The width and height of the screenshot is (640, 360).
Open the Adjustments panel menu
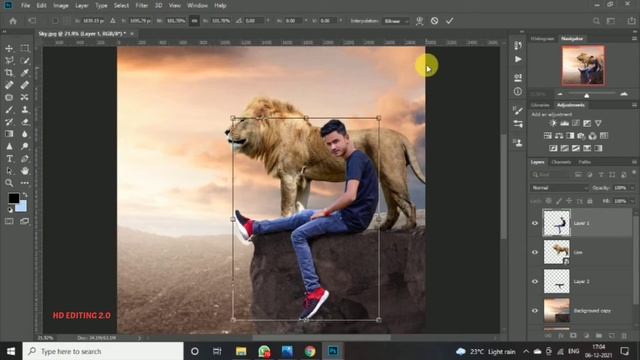634,105
